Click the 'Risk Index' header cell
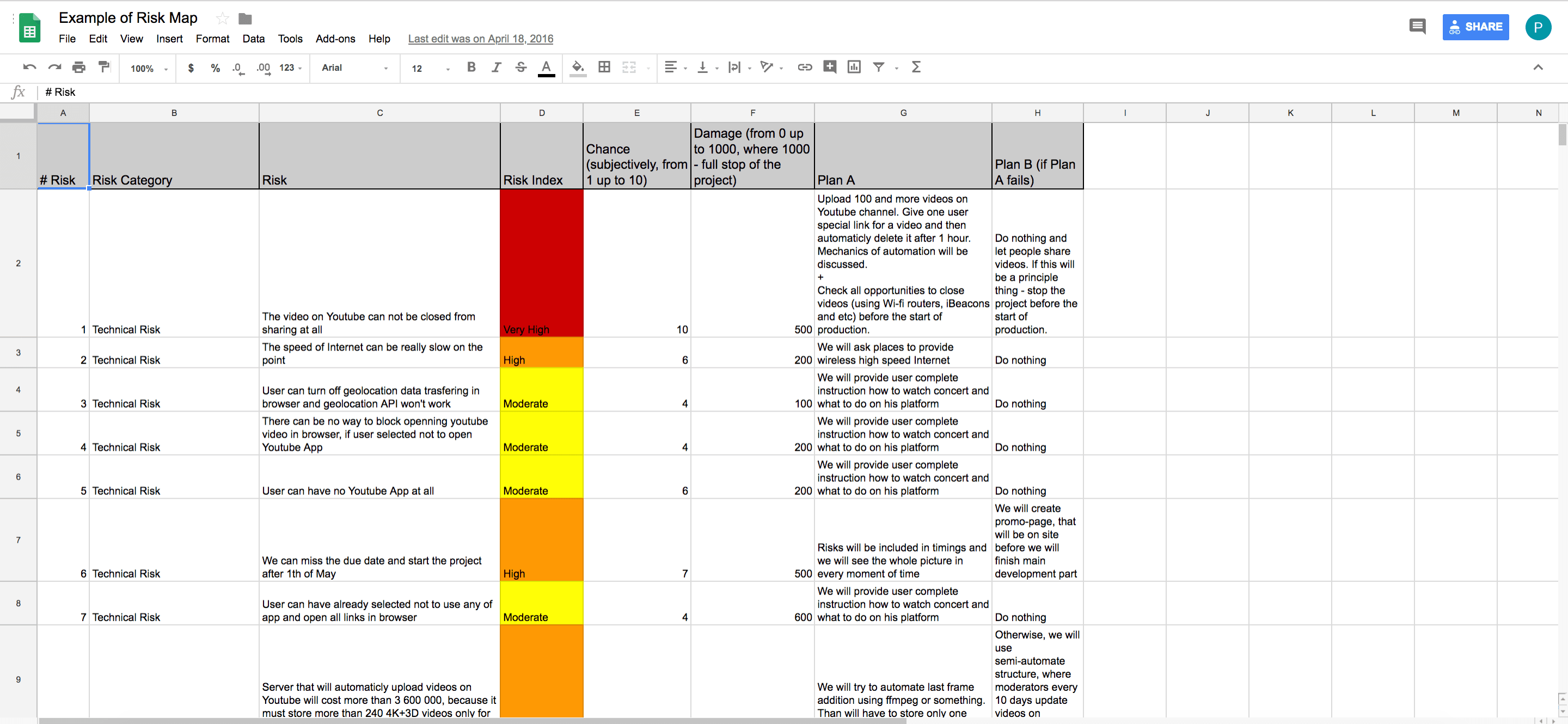 coord(541,156)
